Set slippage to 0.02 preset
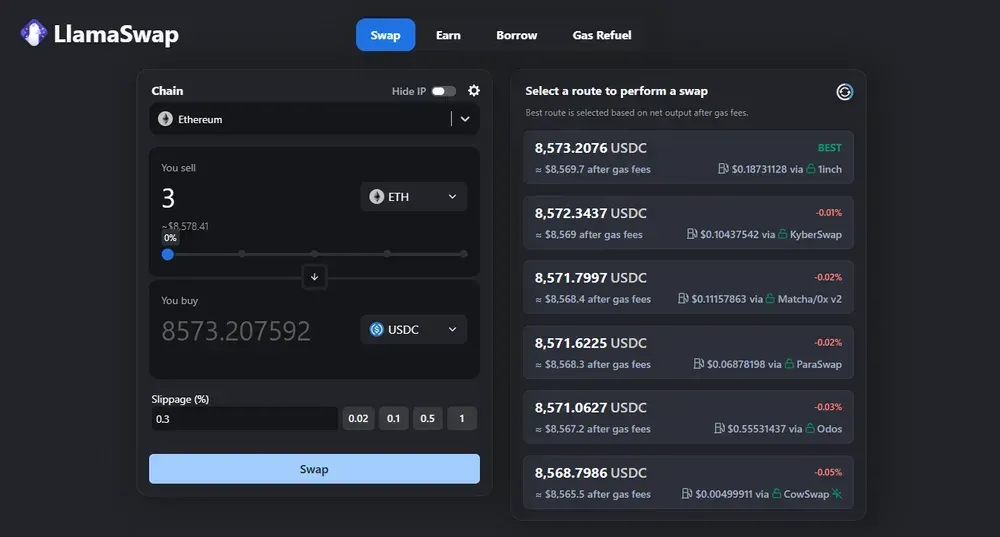The image size is (1000, 537). tap(358, 418)
